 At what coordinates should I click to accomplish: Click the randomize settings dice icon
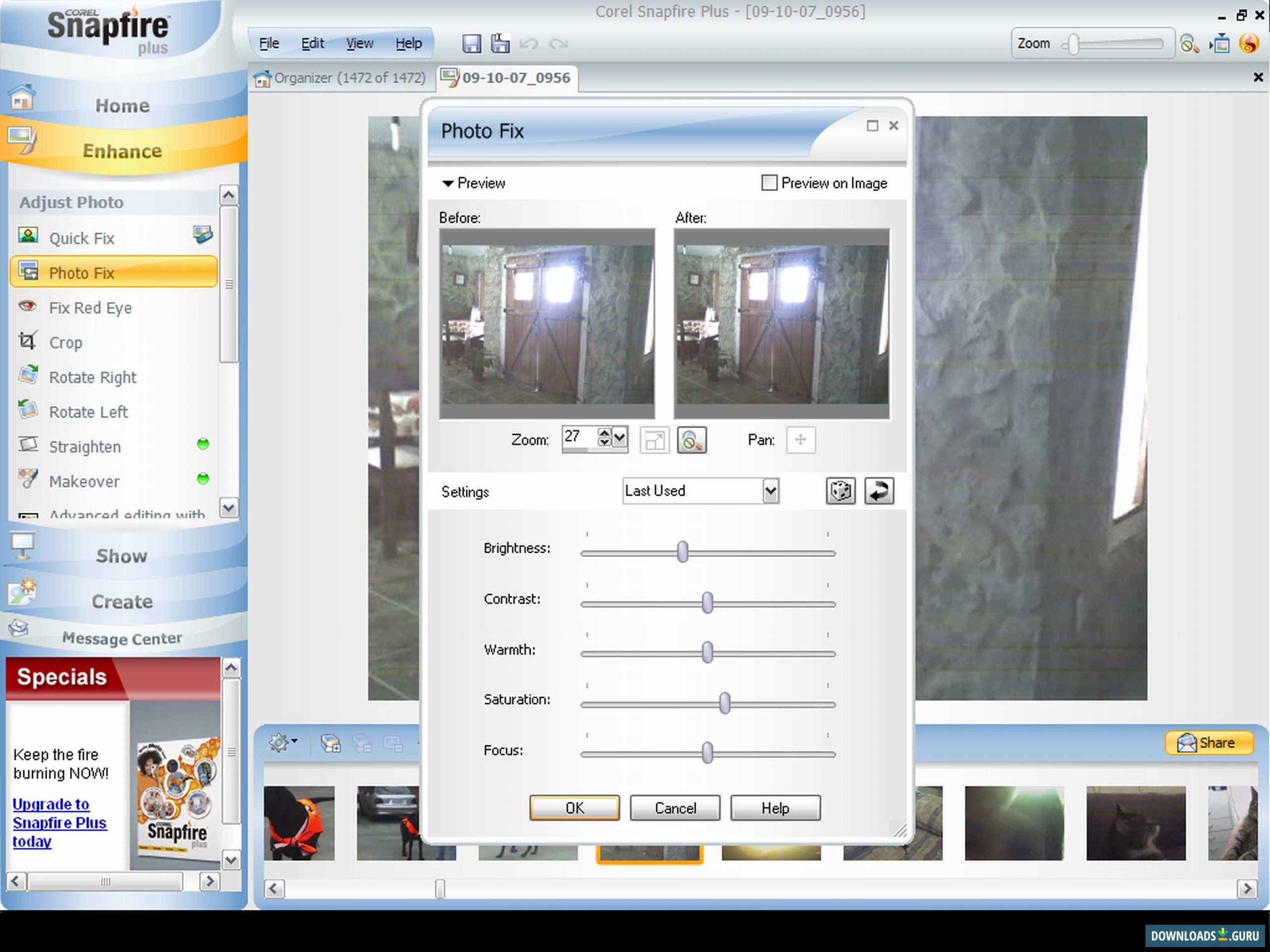840,491
